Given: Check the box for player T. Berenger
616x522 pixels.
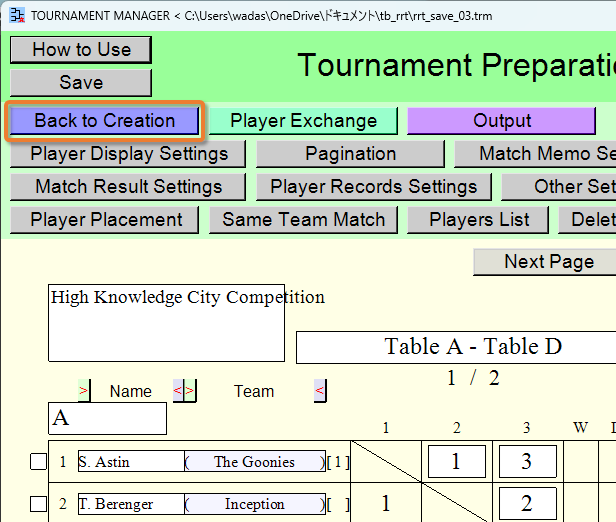Looking at the screenshot, I should tap(38, 504).
